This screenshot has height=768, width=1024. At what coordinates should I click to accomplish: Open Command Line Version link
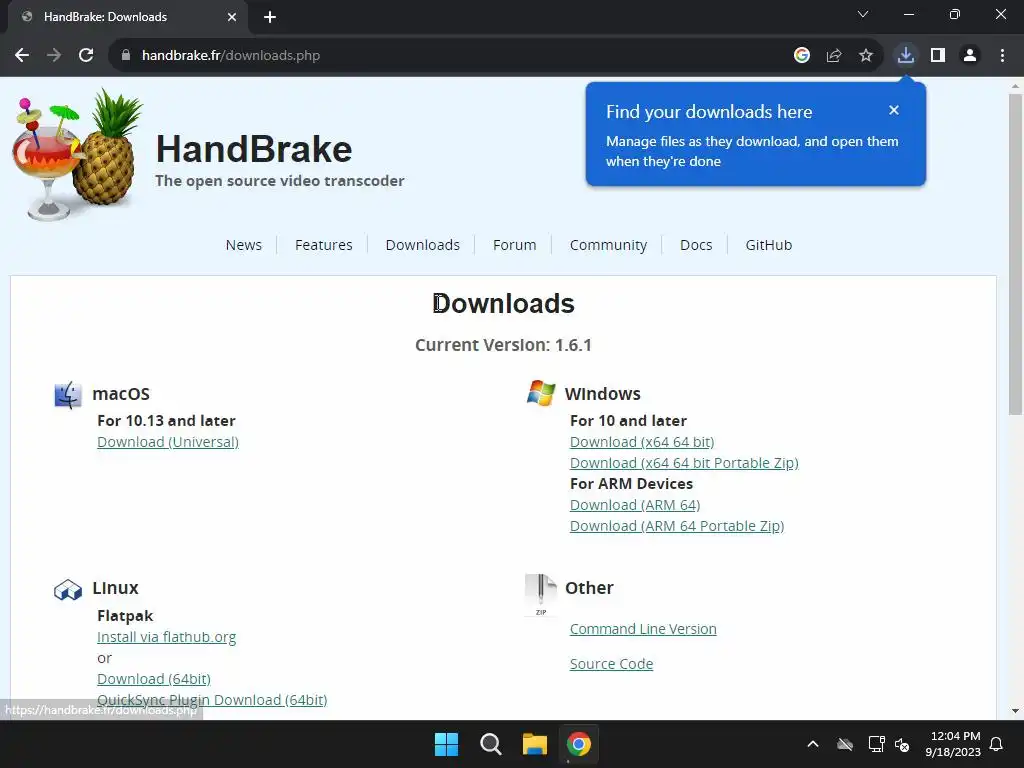643,629
